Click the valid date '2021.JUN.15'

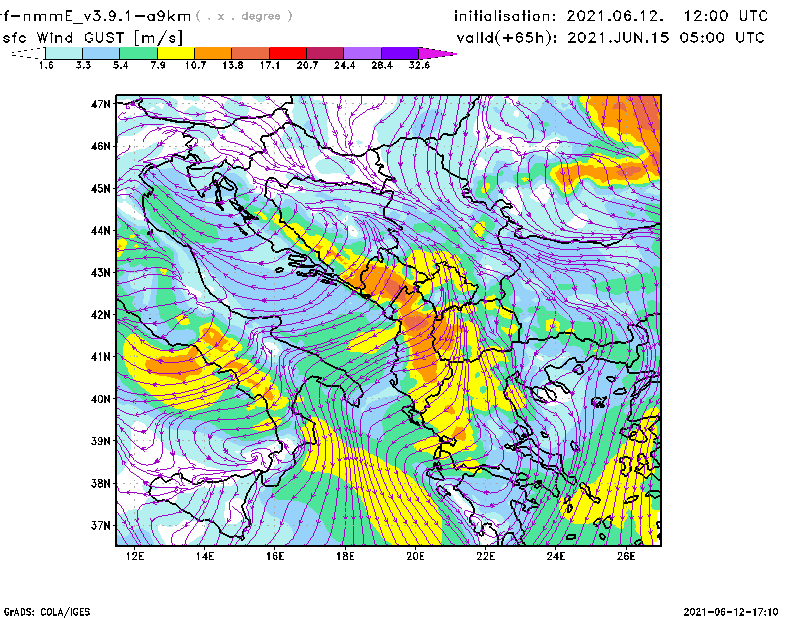(x=618, y=38)
